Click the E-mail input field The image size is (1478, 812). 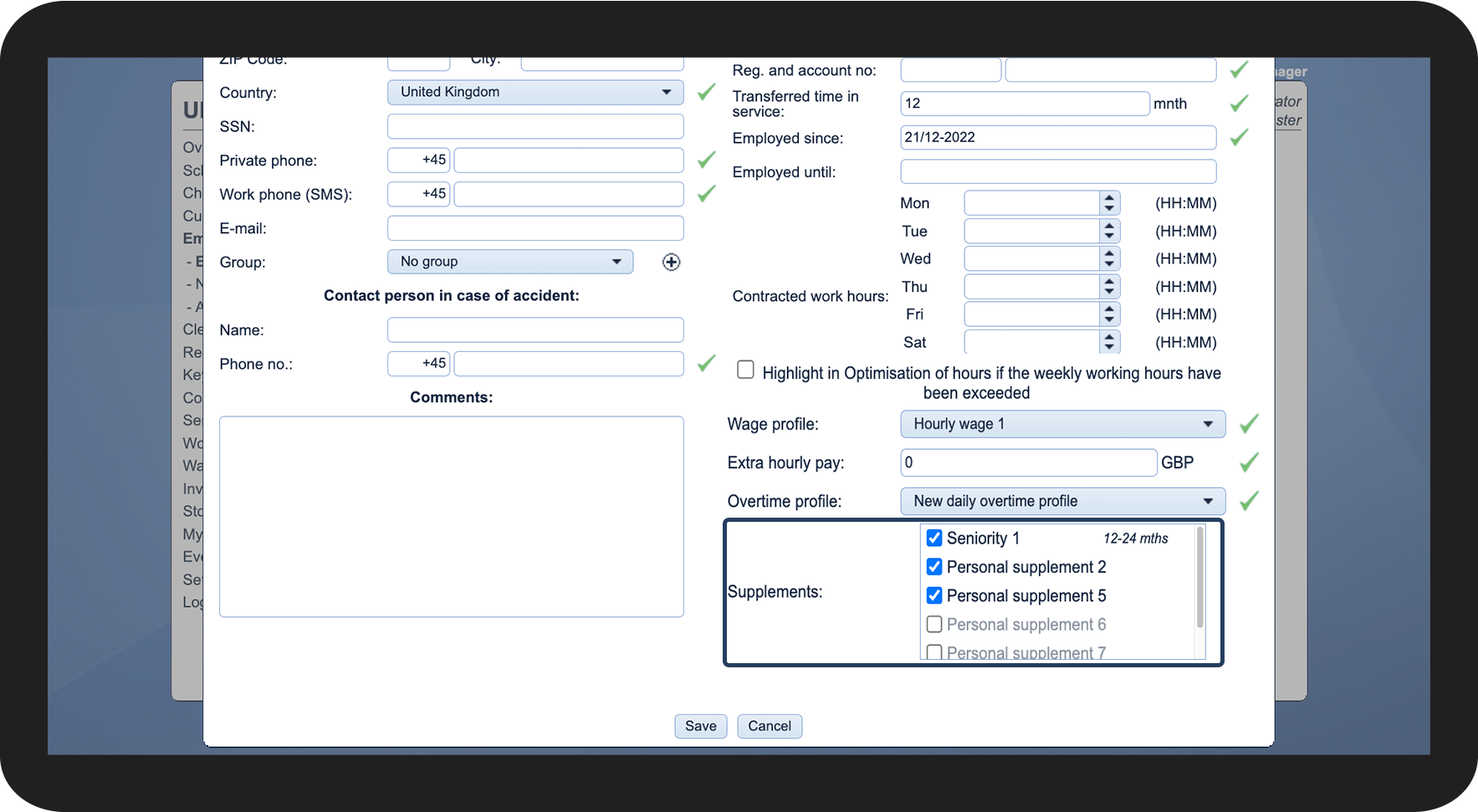click(x=535, y=228)
